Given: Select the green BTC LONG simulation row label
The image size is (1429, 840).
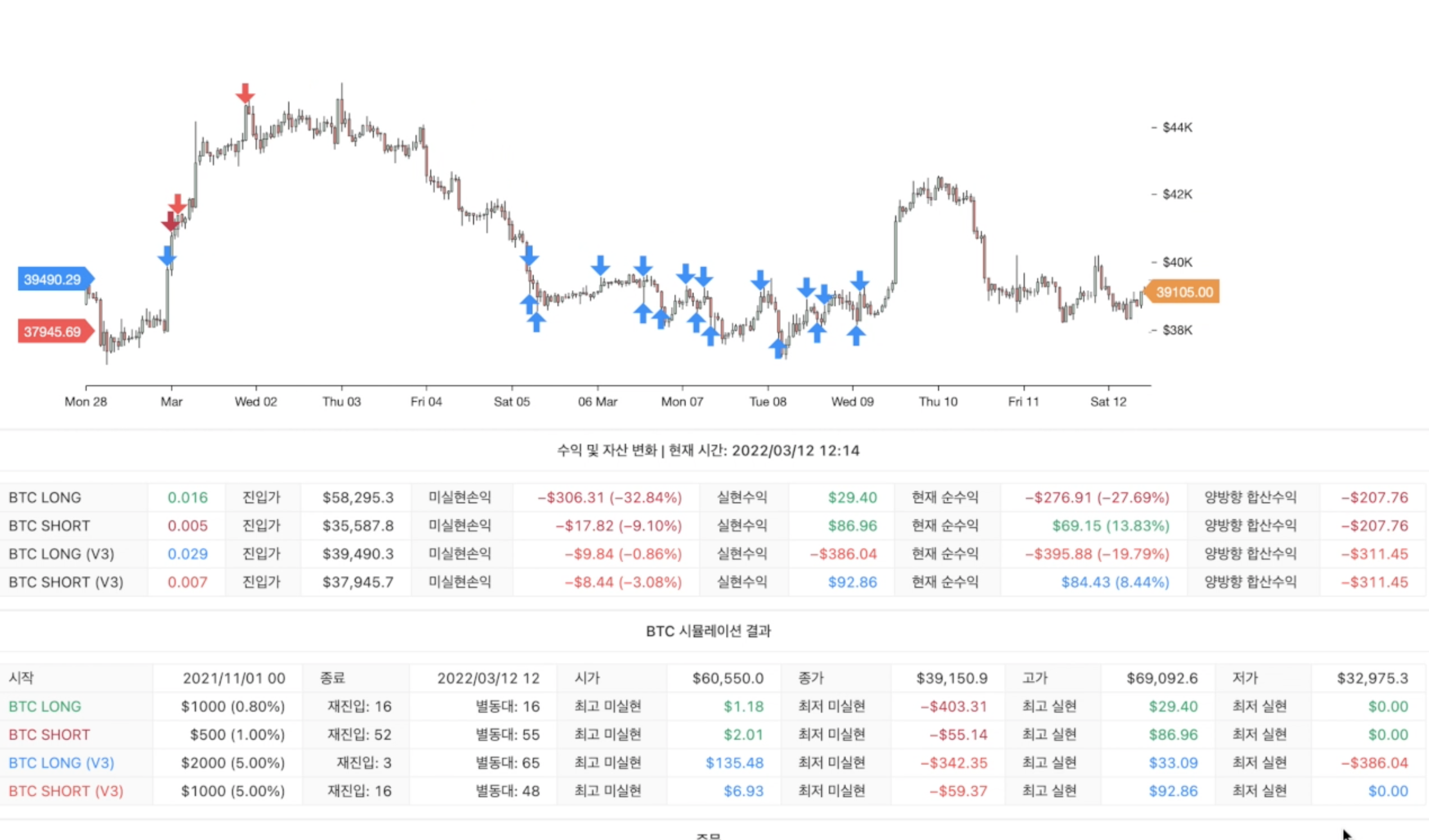Looking at the screenshot, I should 45,706.
